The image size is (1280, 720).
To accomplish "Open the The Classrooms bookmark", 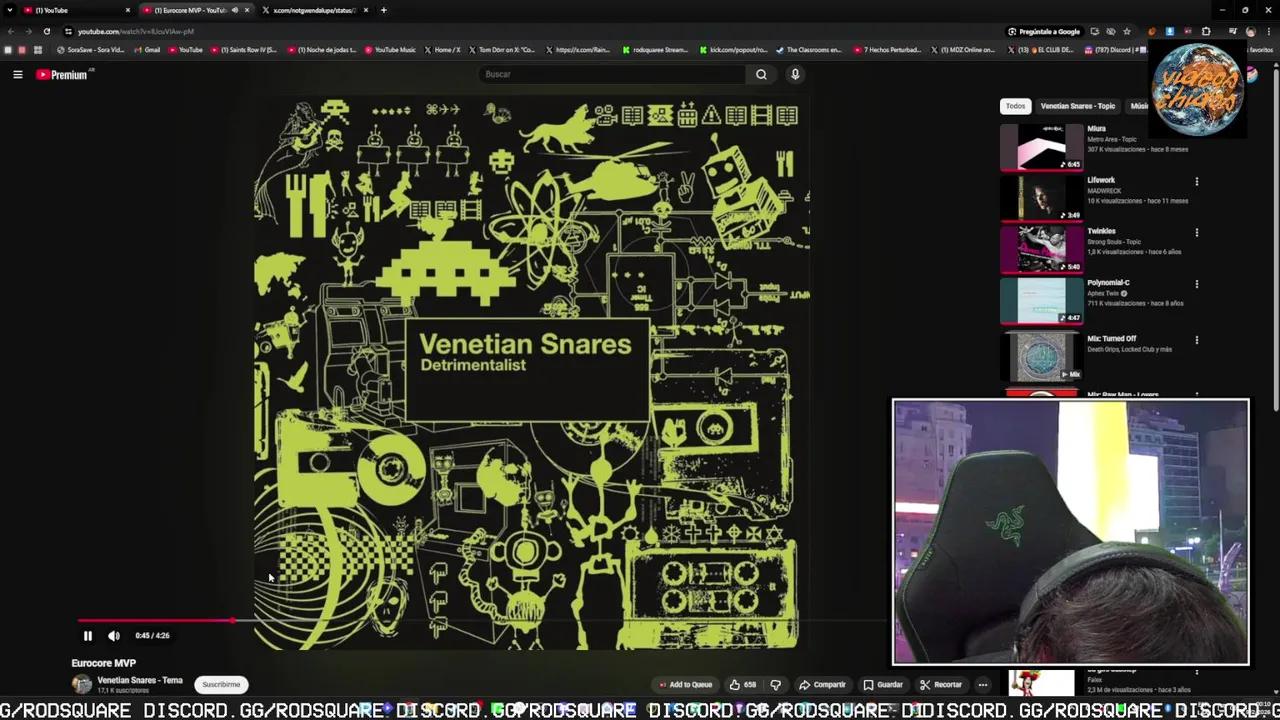I will coord(810,50).
